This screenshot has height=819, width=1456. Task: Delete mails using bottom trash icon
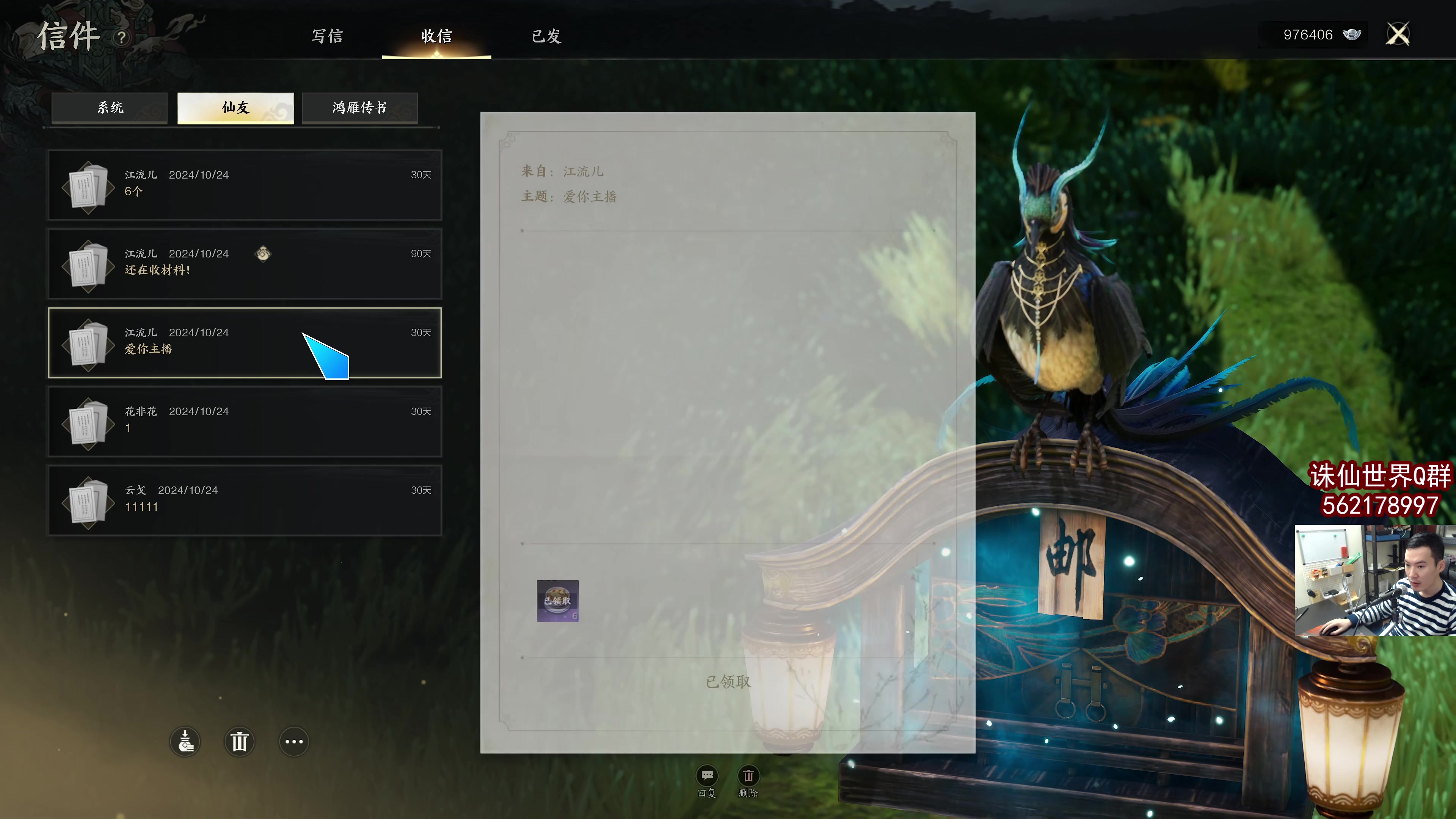(239, 741)
